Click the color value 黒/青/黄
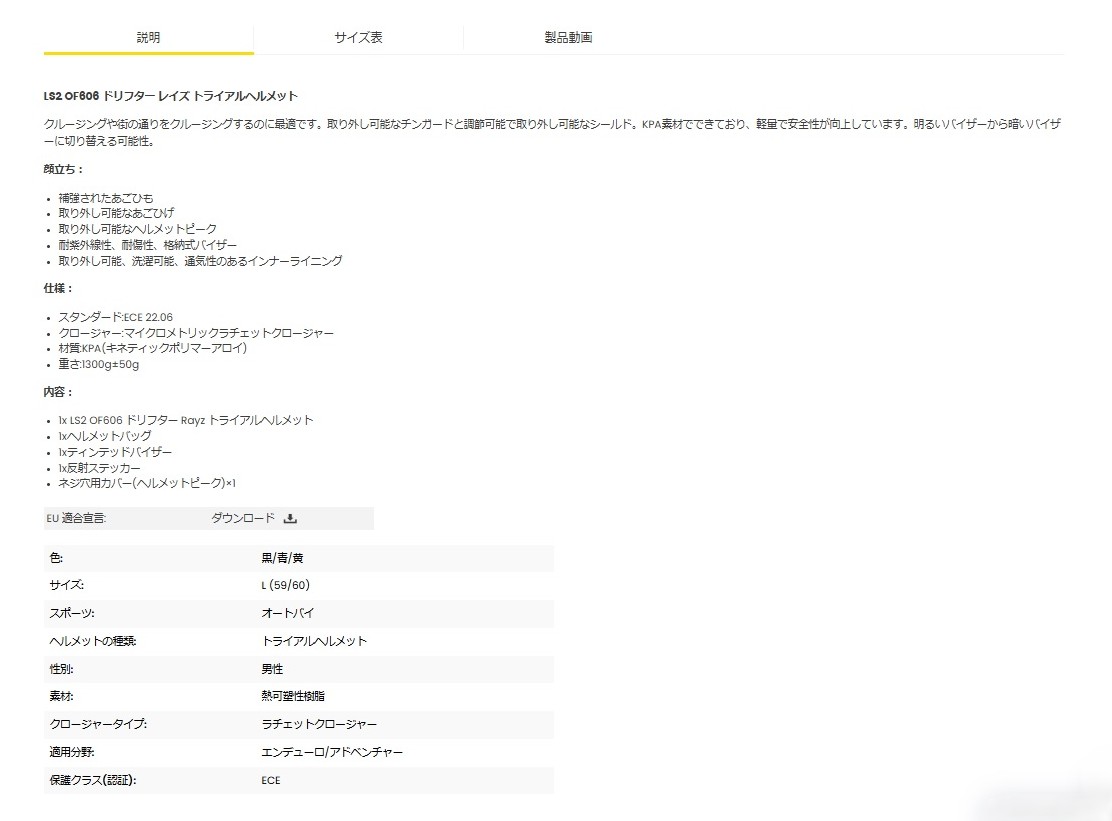Viewport: 1112px width, 821px height. click(x=282, y=558)
